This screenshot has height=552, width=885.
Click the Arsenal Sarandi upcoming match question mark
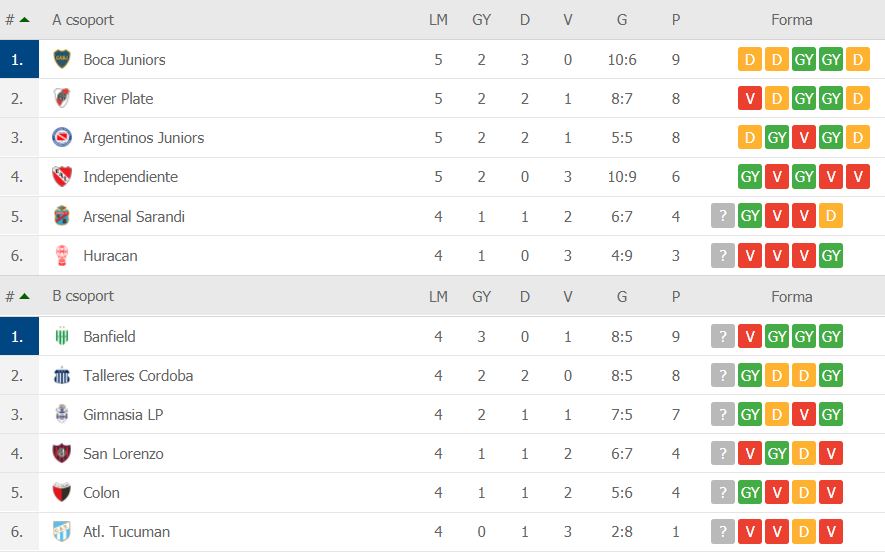(722, 216)
